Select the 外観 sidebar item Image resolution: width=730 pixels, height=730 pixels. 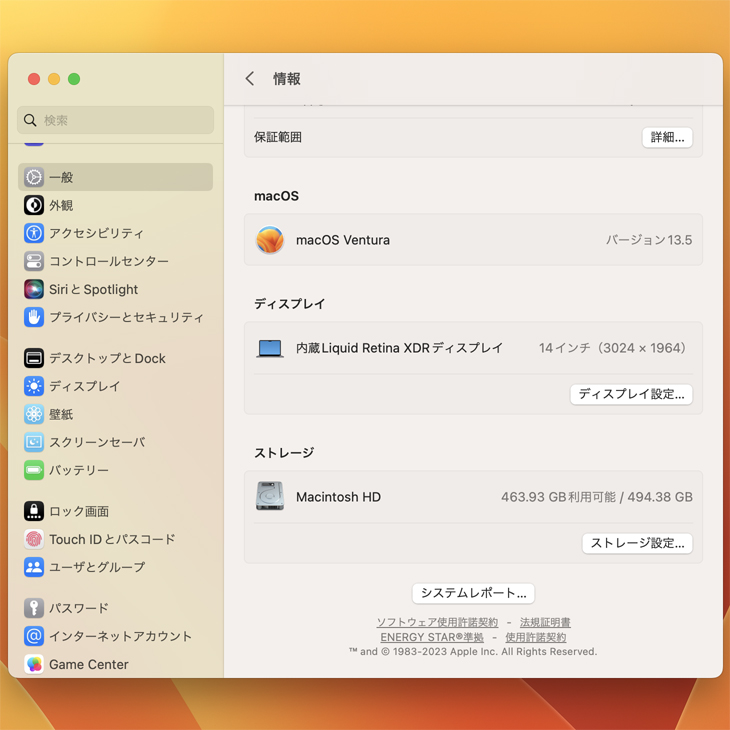[115, 205]
